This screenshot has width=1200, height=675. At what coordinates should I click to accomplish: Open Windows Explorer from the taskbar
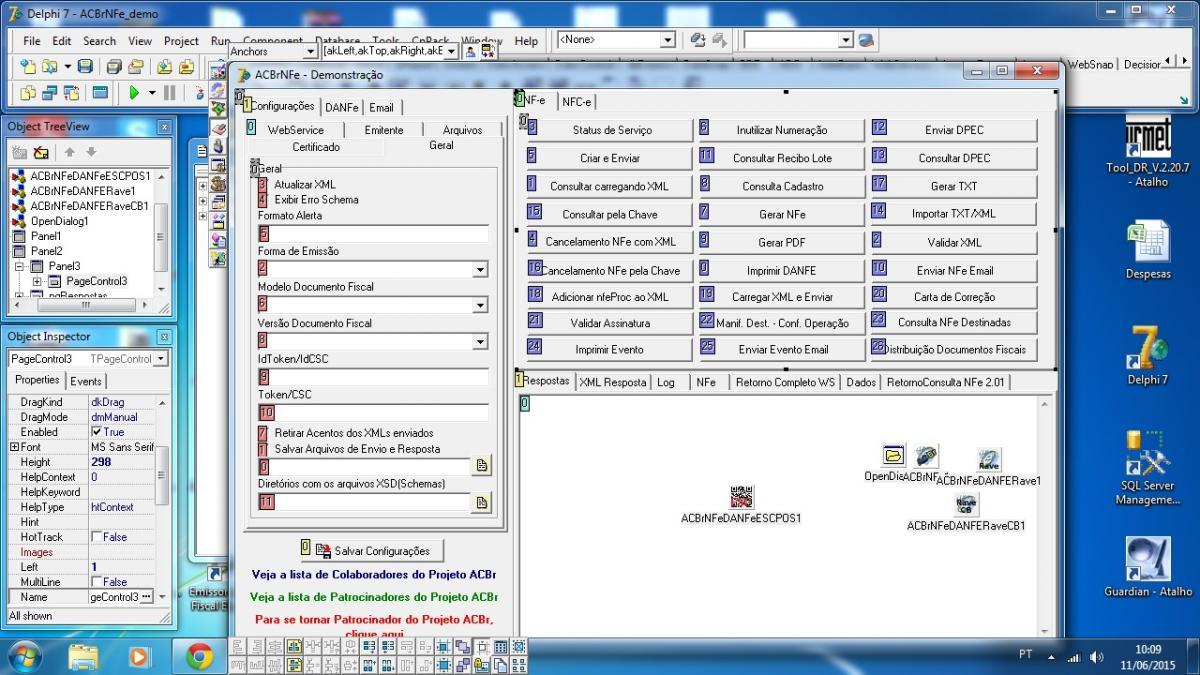(84, 656)
